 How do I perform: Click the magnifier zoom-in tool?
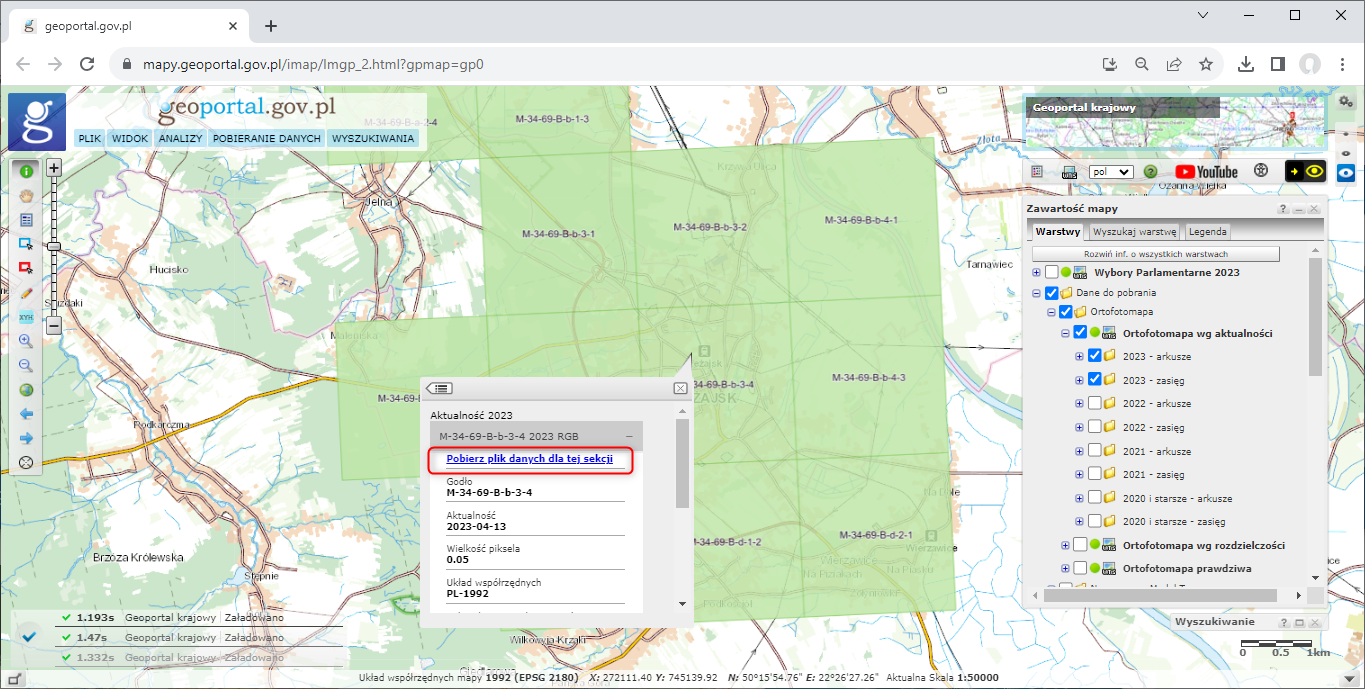26,341
